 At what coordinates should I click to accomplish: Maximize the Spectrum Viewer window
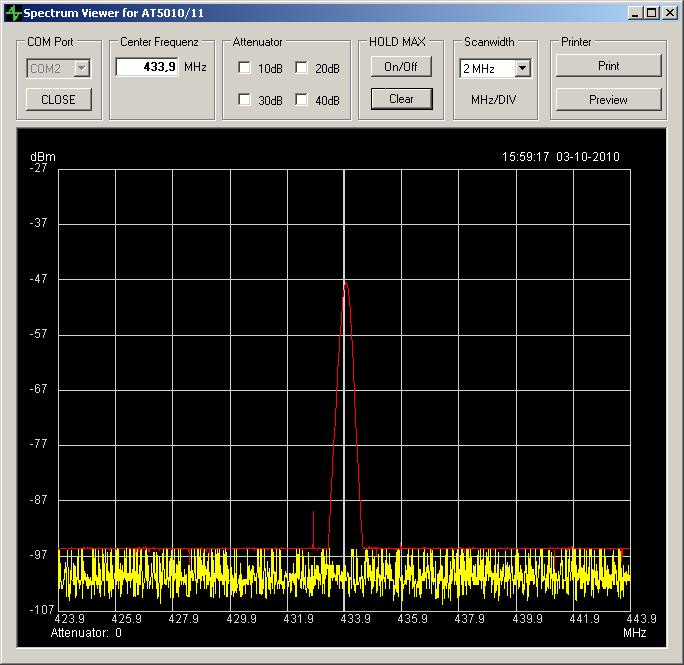click(651, 13)
